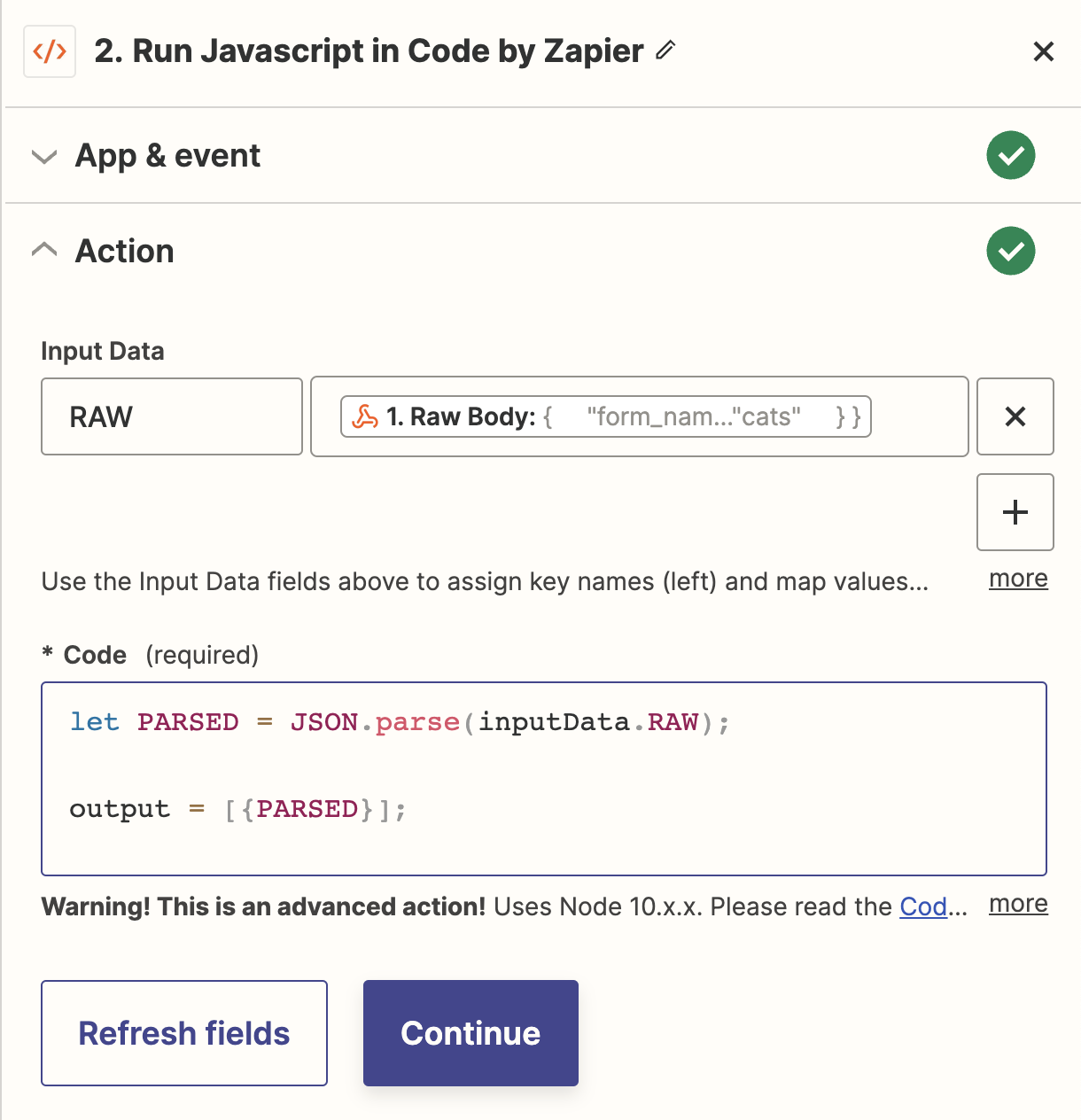Click the pencil icon to rename step
The width and height of the screenshot is (1081, 1120).
tap(665, 51)
